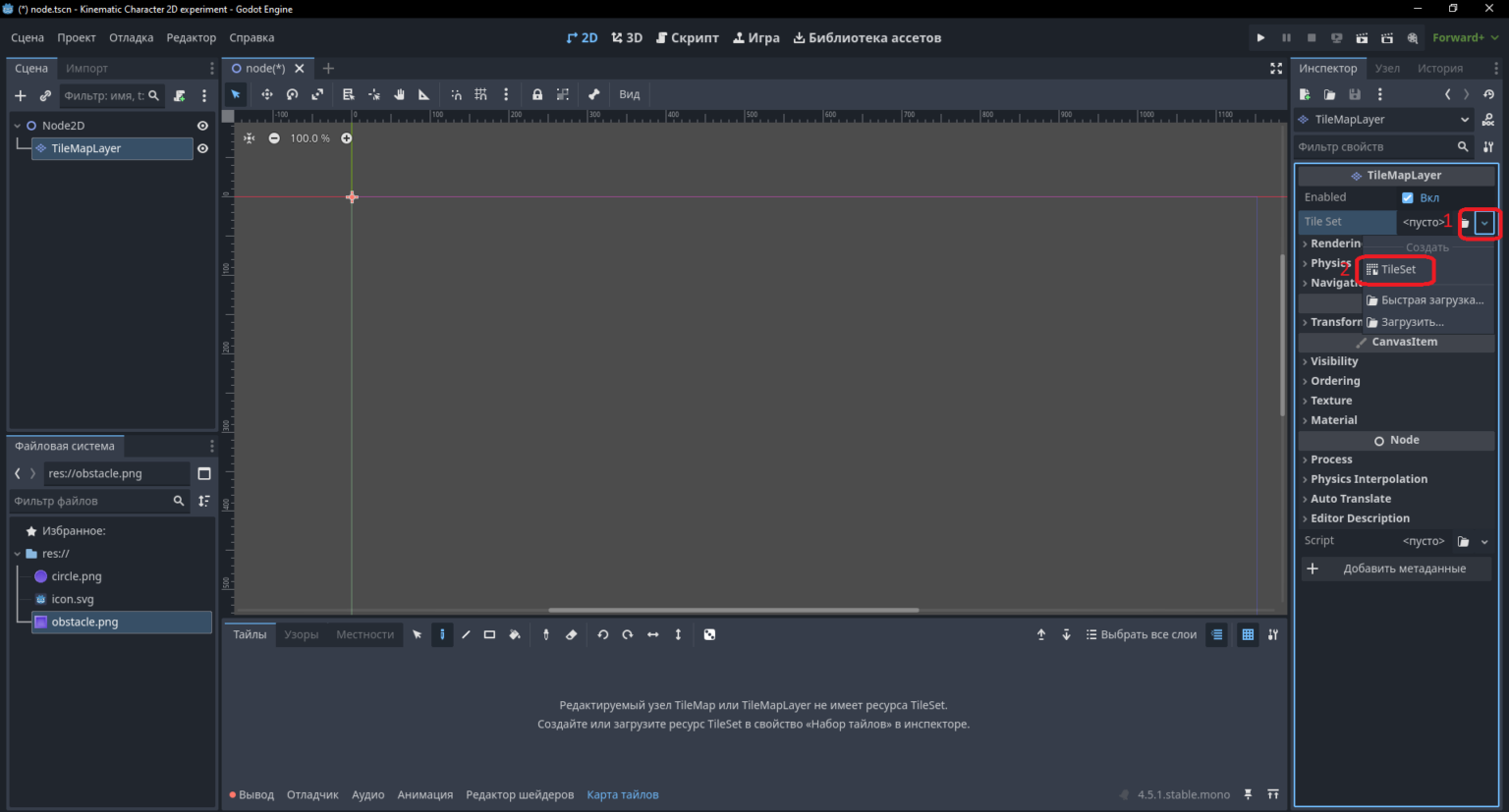
Task: Click Выбрать все слои button
Action: point(1142,634)
